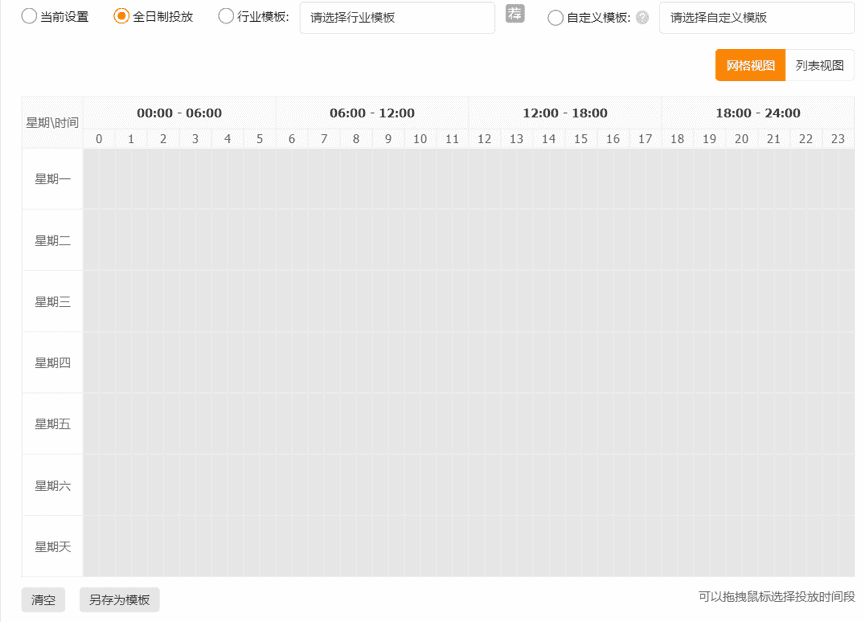Viewport: 865px width, 622px height.
Task: Select the 当前设置 radio button
Action: [x=29, y=17]
